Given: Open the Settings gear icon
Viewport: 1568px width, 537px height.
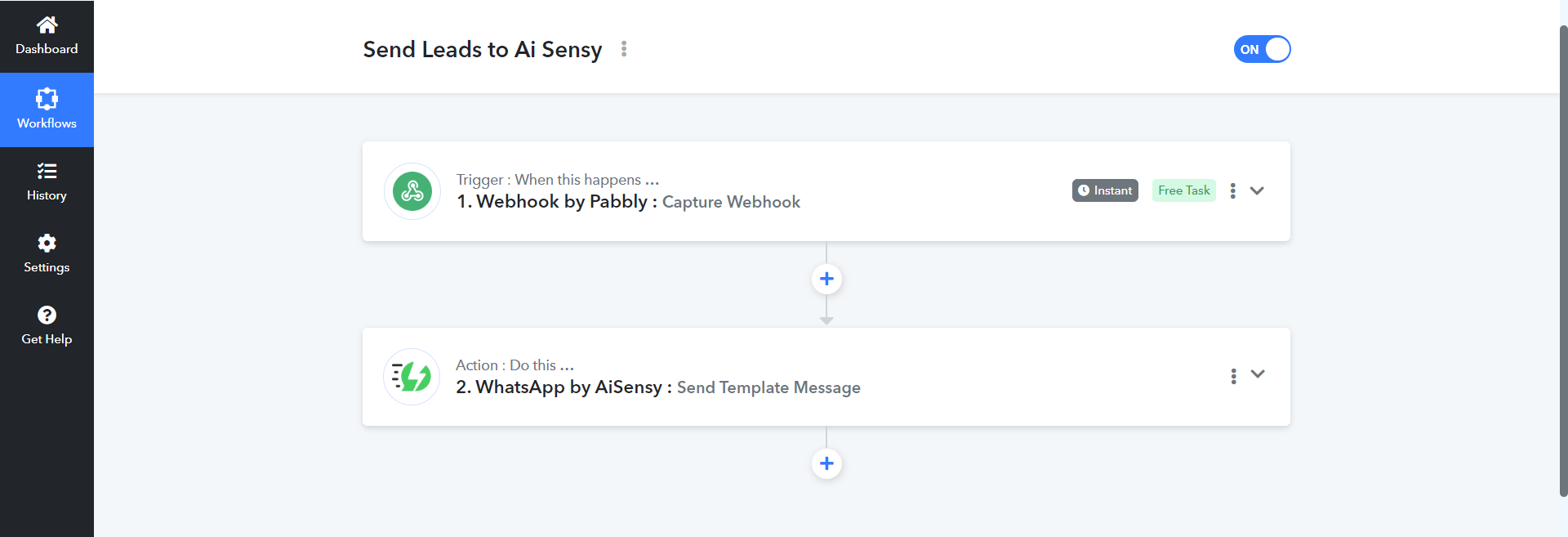Looking at the screenshot, I should (x=47, y=243).
